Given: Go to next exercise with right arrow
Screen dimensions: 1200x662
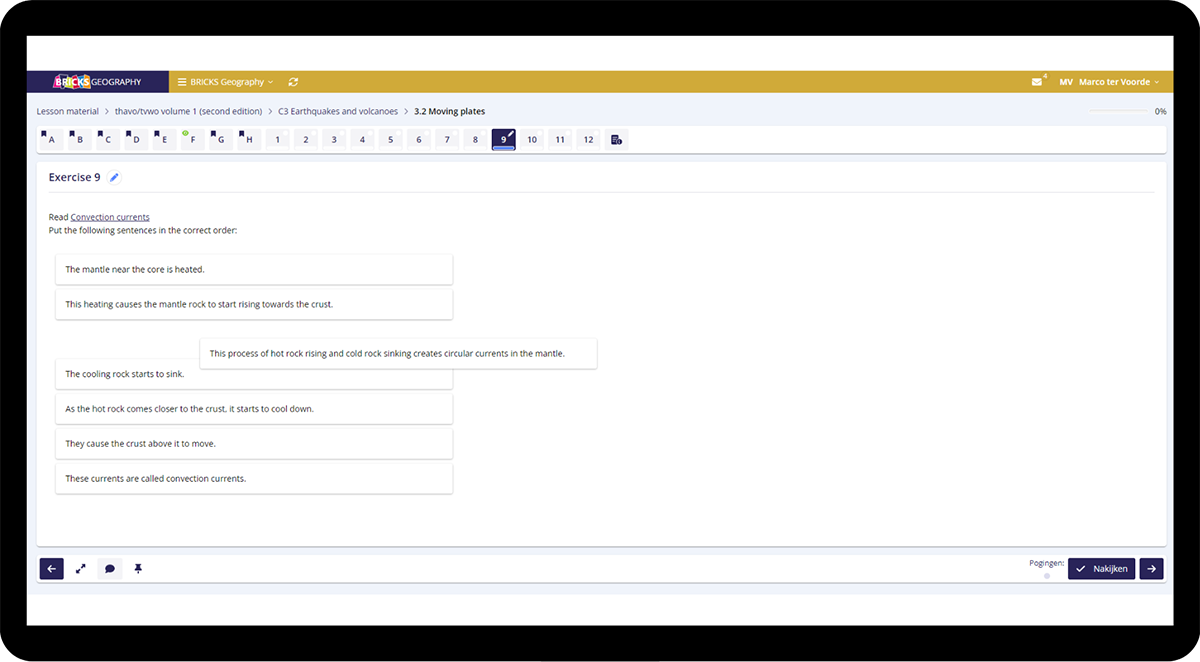Looking at the screenshot, I should (x=1151, y=569).
